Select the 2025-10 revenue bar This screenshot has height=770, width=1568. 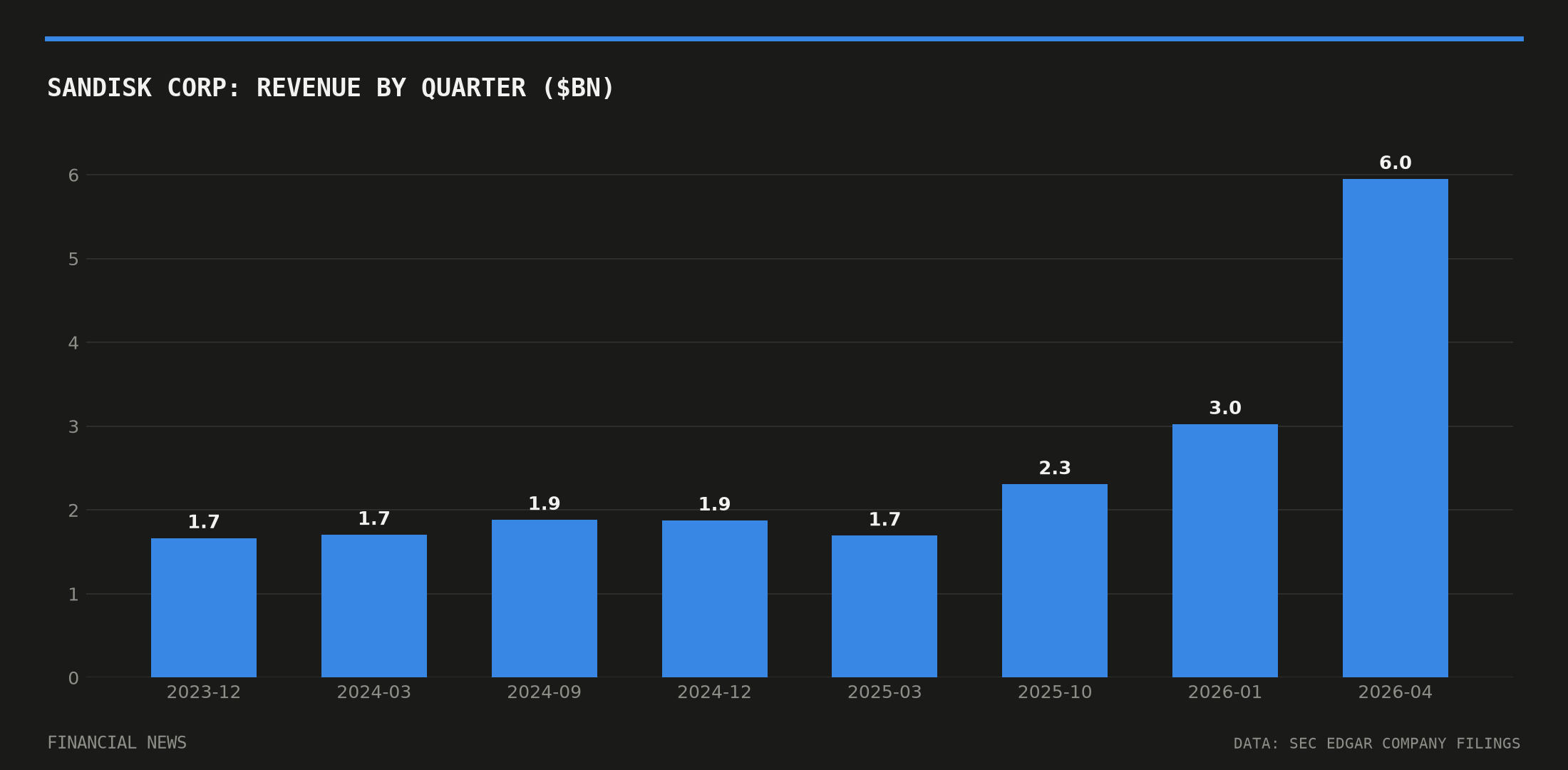1055,580
